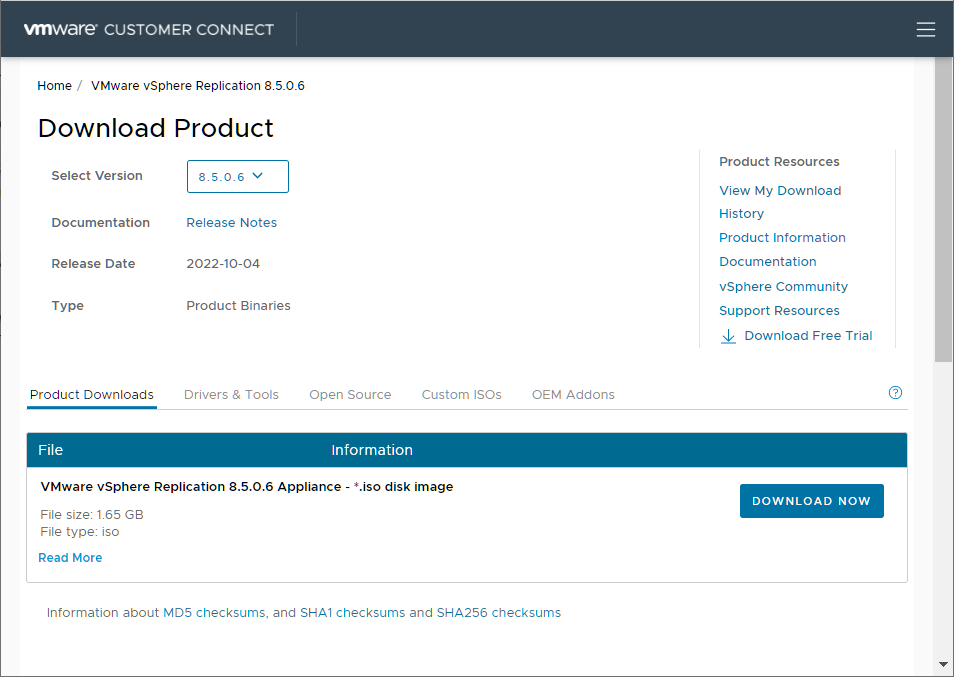Image resolution: width=954 pixels, height=677 pixels.
Task: Open View My Download History link
Action: 780,202
